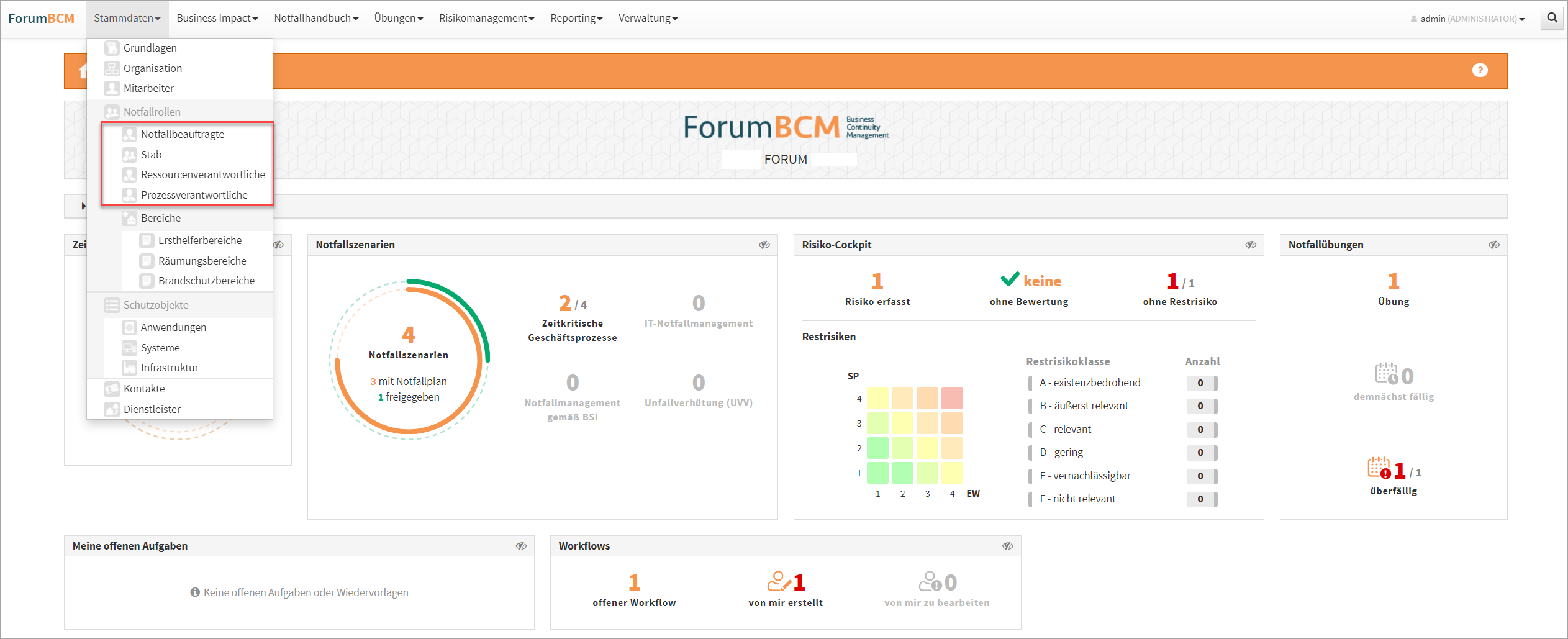Viewport: 1568px width, 639px height.
Task: Open the help question mark icon
Action: click(1480, 70)
